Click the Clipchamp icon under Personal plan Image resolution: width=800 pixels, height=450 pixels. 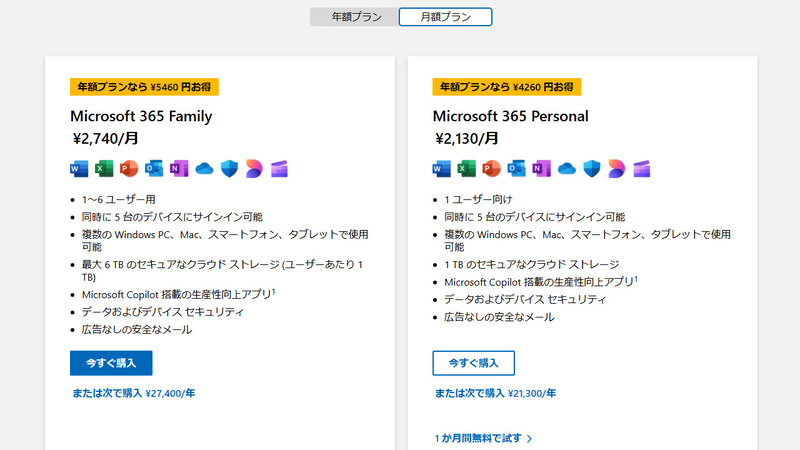641,168
